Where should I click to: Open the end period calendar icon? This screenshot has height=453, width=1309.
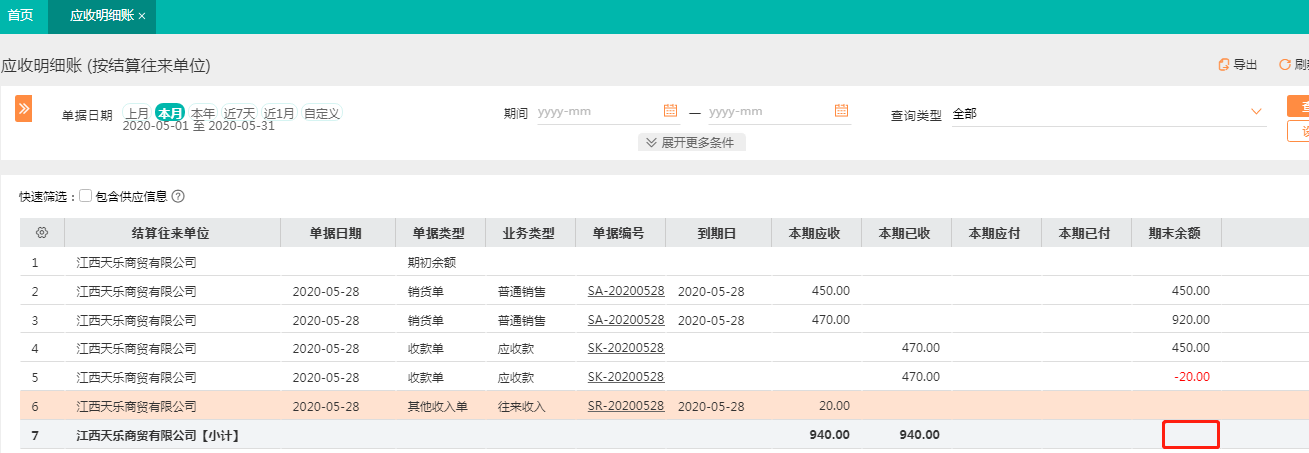[841, 111]
